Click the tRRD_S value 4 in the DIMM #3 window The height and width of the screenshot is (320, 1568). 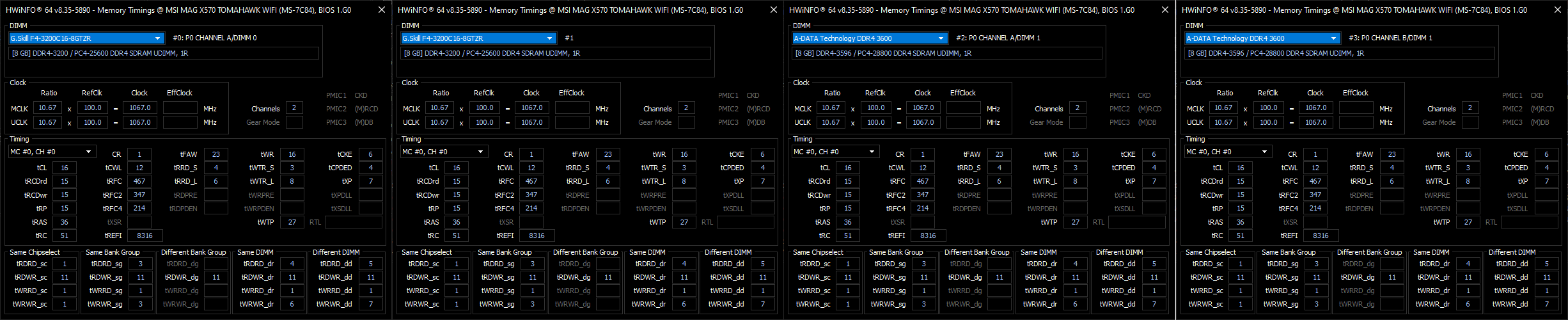coord(1392,168)
